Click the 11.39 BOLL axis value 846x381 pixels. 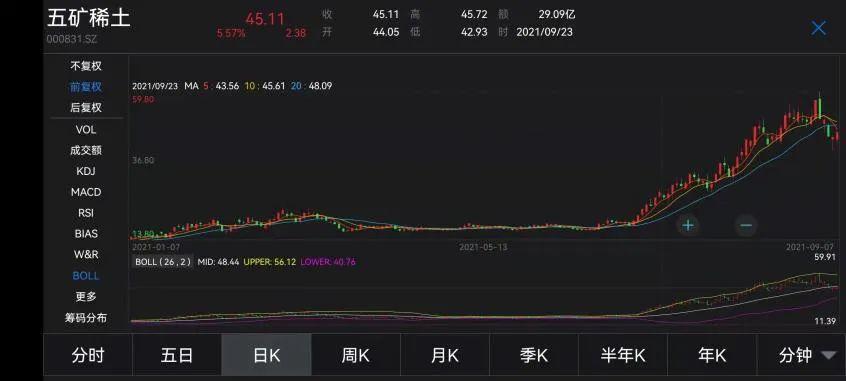point(825,322)
